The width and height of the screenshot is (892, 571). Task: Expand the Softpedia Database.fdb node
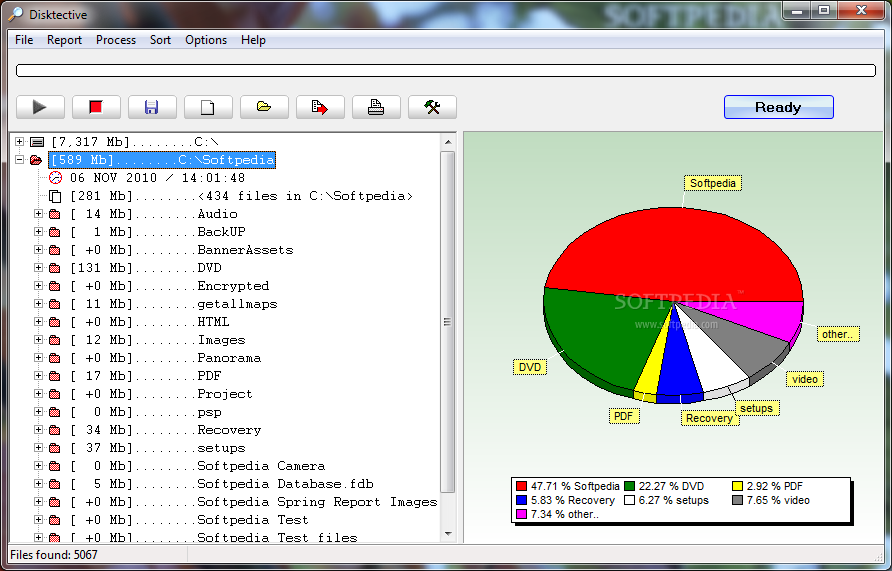38,483
